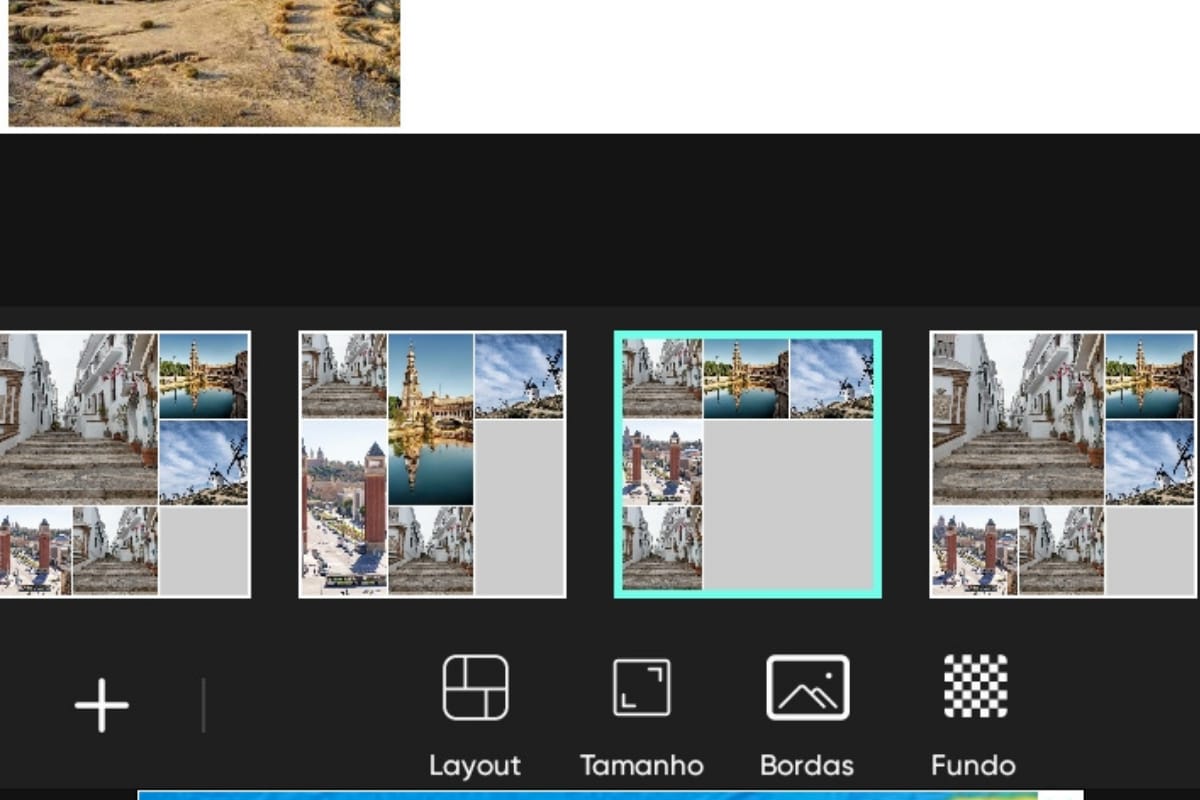Image resolution: width=1200 pixels, height=800 pixels.
Task: Tap the plus icon to add photos
Action: pos(101,705)
